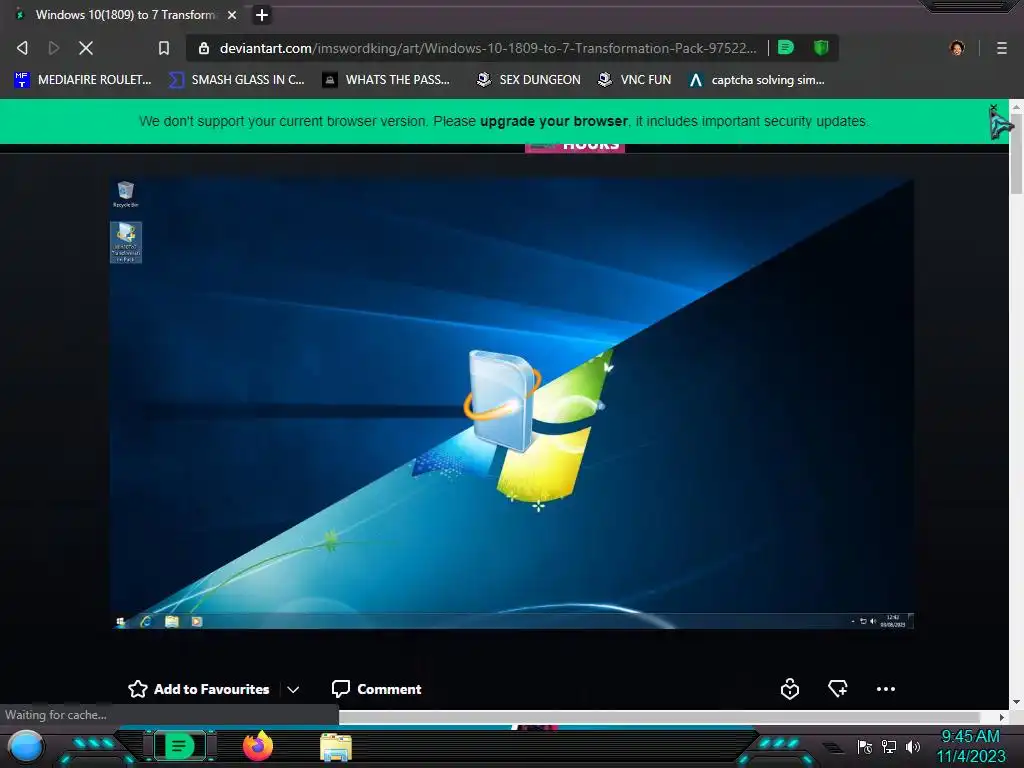Click the Comment button
Screen dimensions: 1024x768
coord(376,689)
